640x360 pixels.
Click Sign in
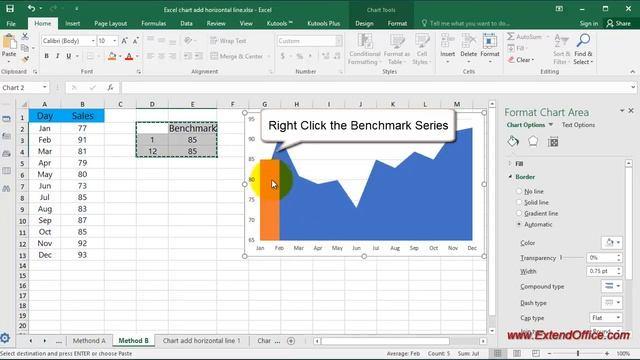[x=589, y=23]
